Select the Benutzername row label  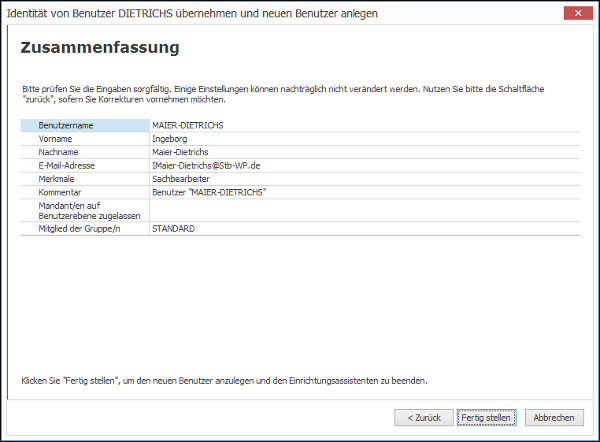pyautogui.click(x=66, y=126)
